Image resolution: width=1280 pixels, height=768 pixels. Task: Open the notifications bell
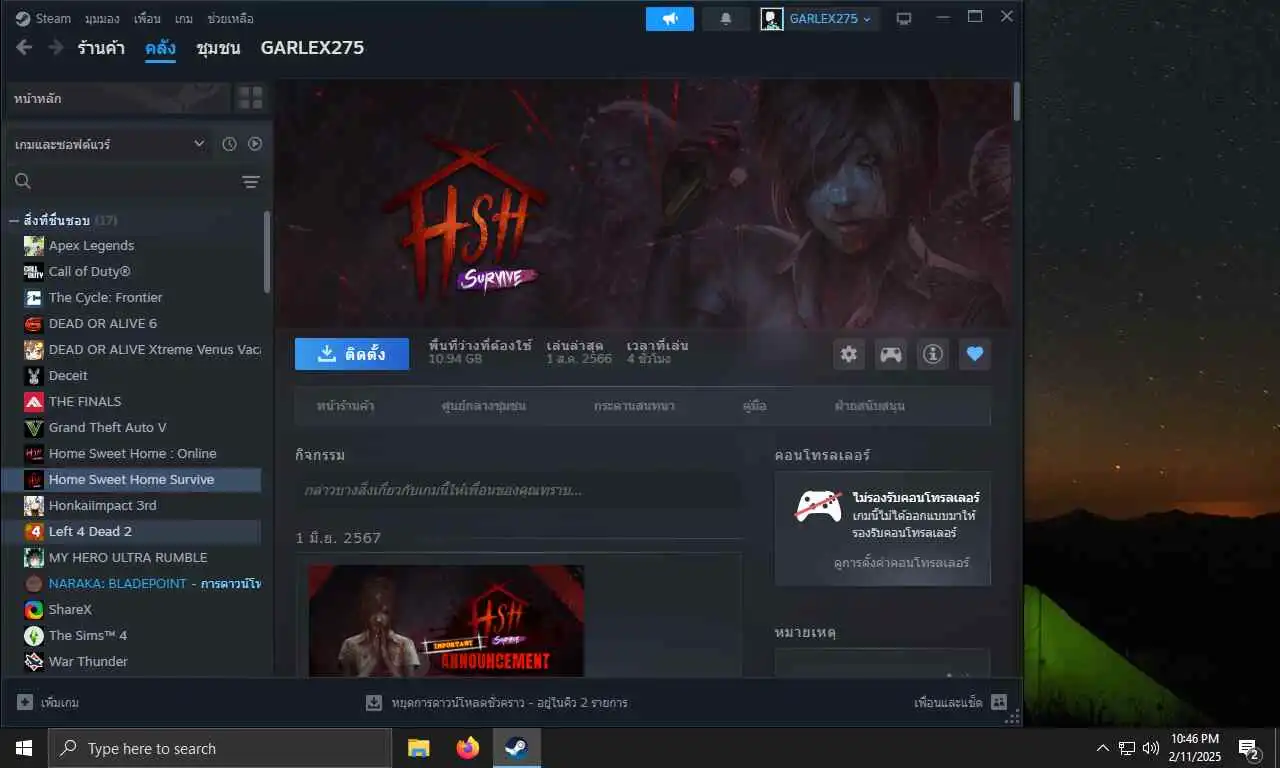(726, 19)
